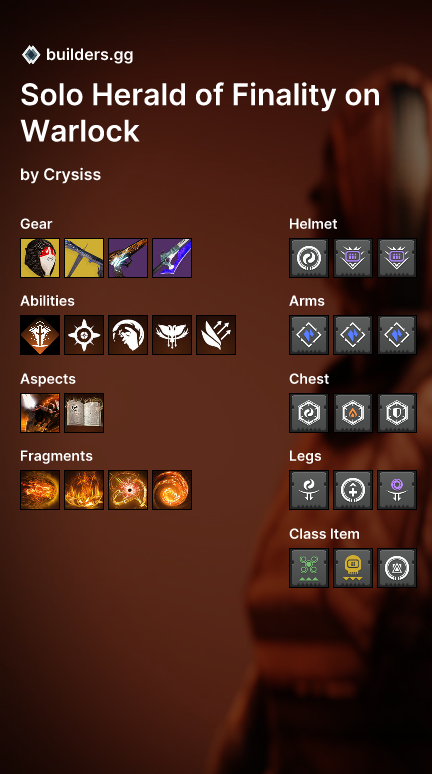The height and width of the screenshot is (774, 432).
Task: Open the book aspect under Aspects
Action: click(84, 413)
